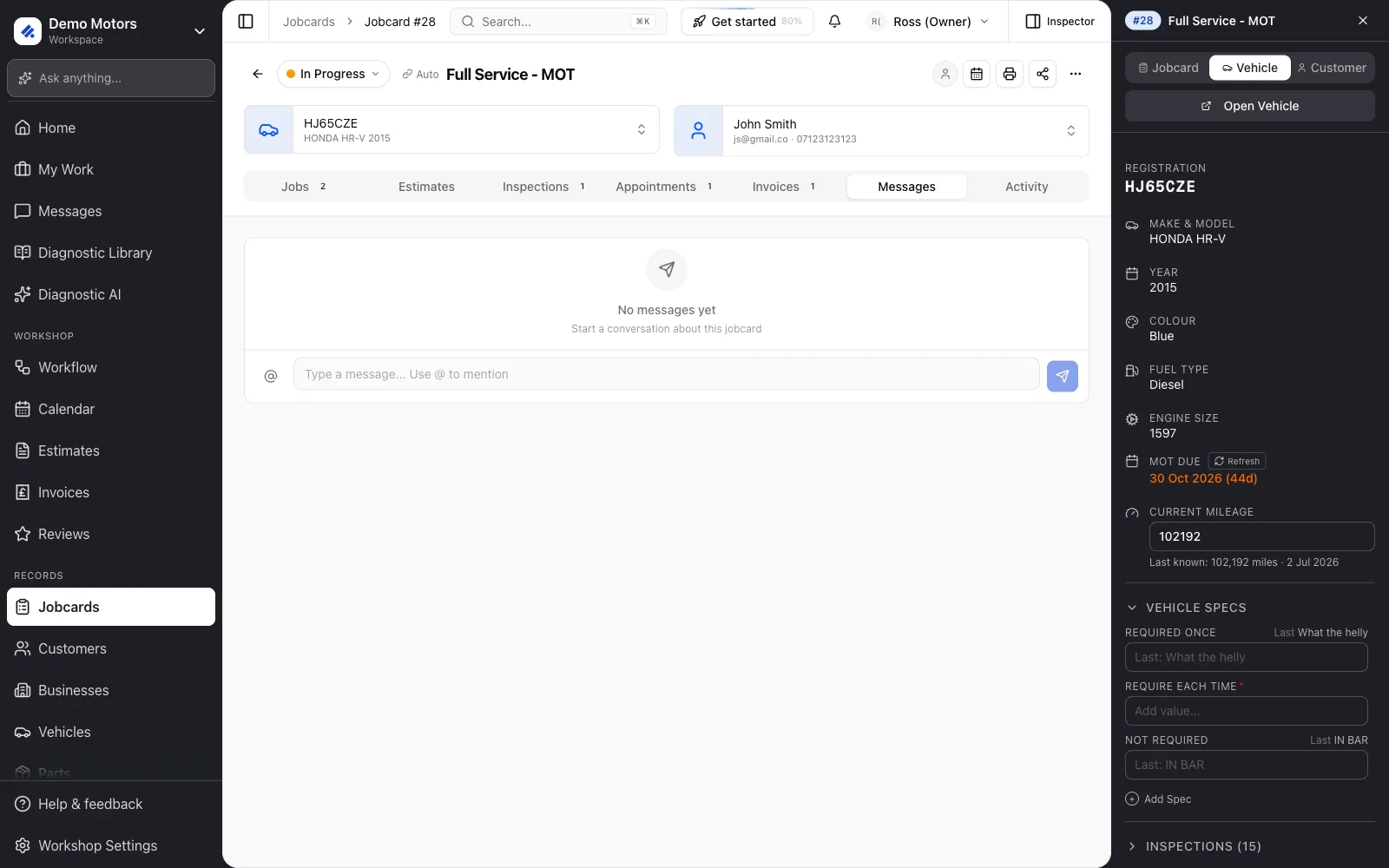Select the Jobcard tab in side panel
The height and width of the screenshot is (868, 1389).
point(1168,68)
